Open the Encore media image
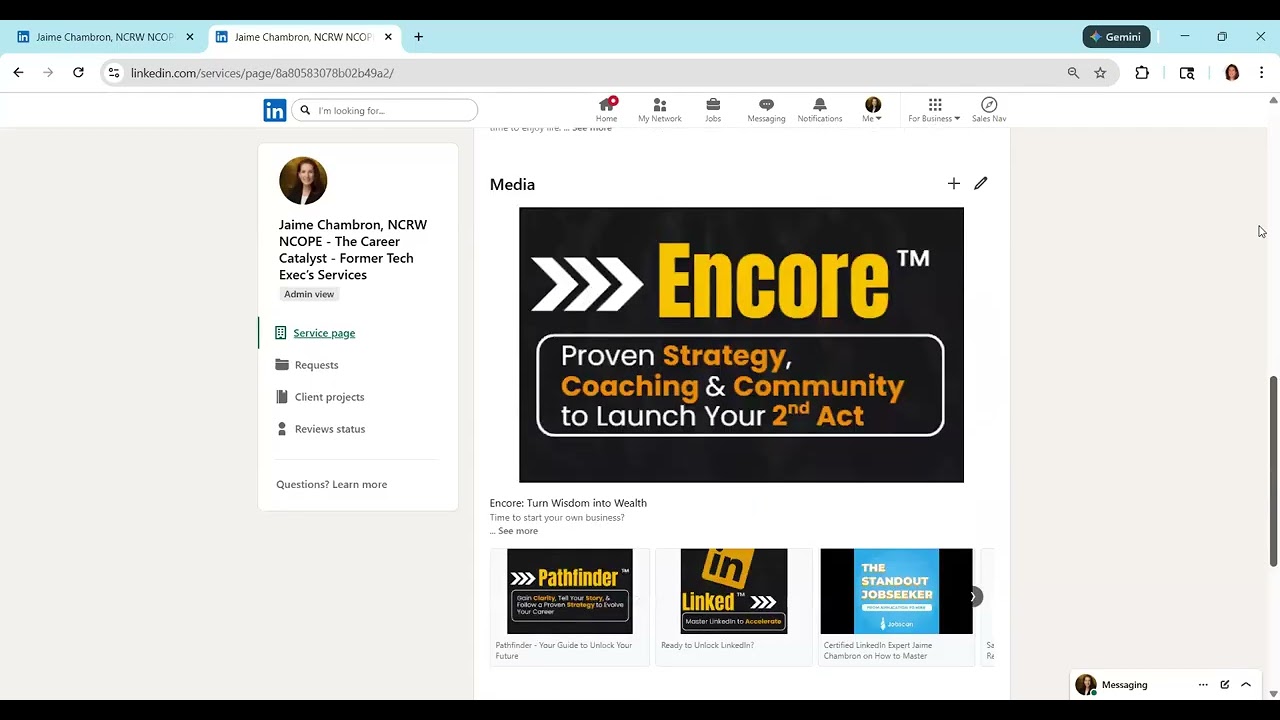 pyautogui.click(x=741, y=345)
